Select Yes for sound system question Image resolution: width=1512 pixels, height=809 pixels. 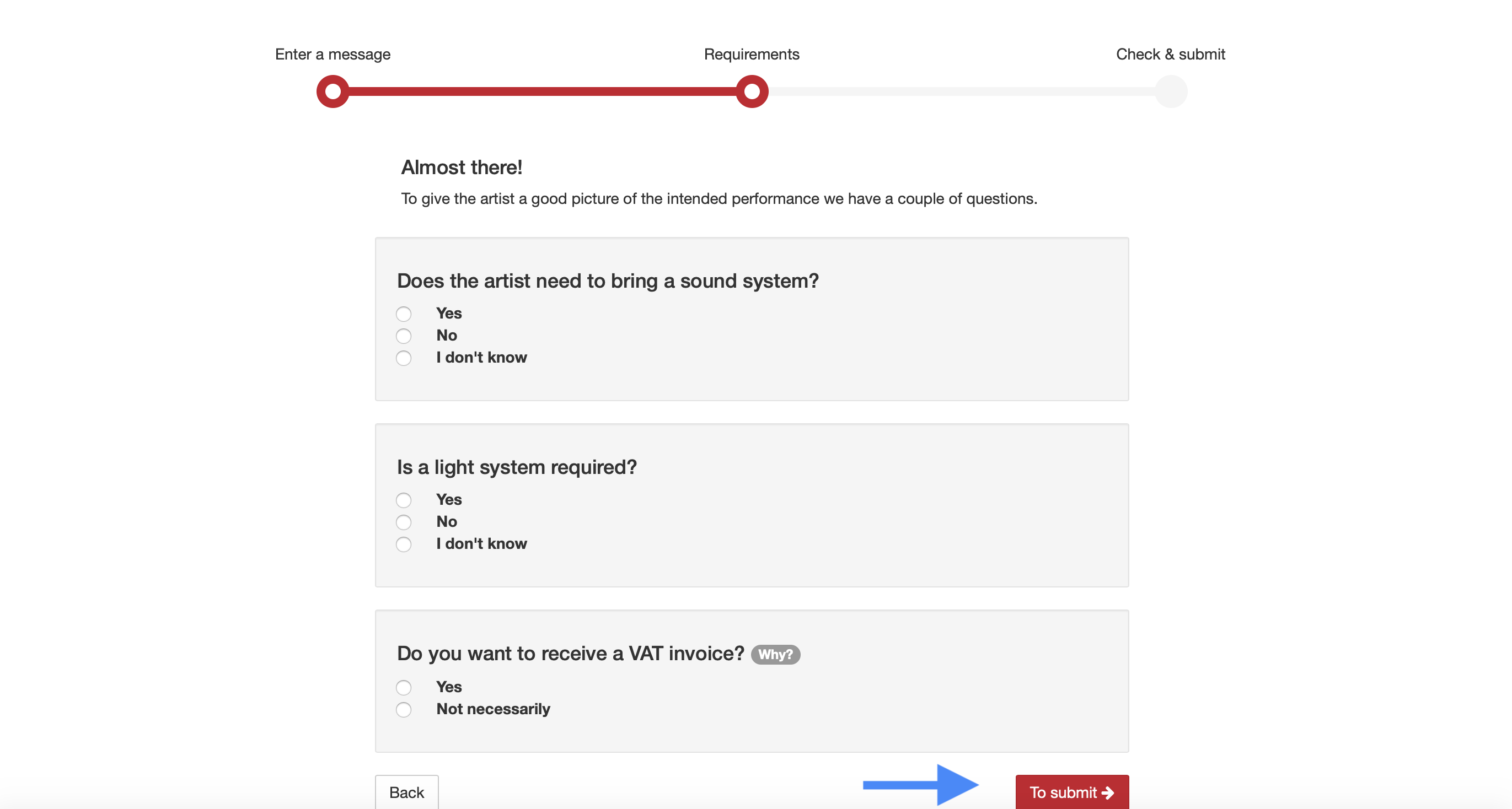tap(404, 313)
